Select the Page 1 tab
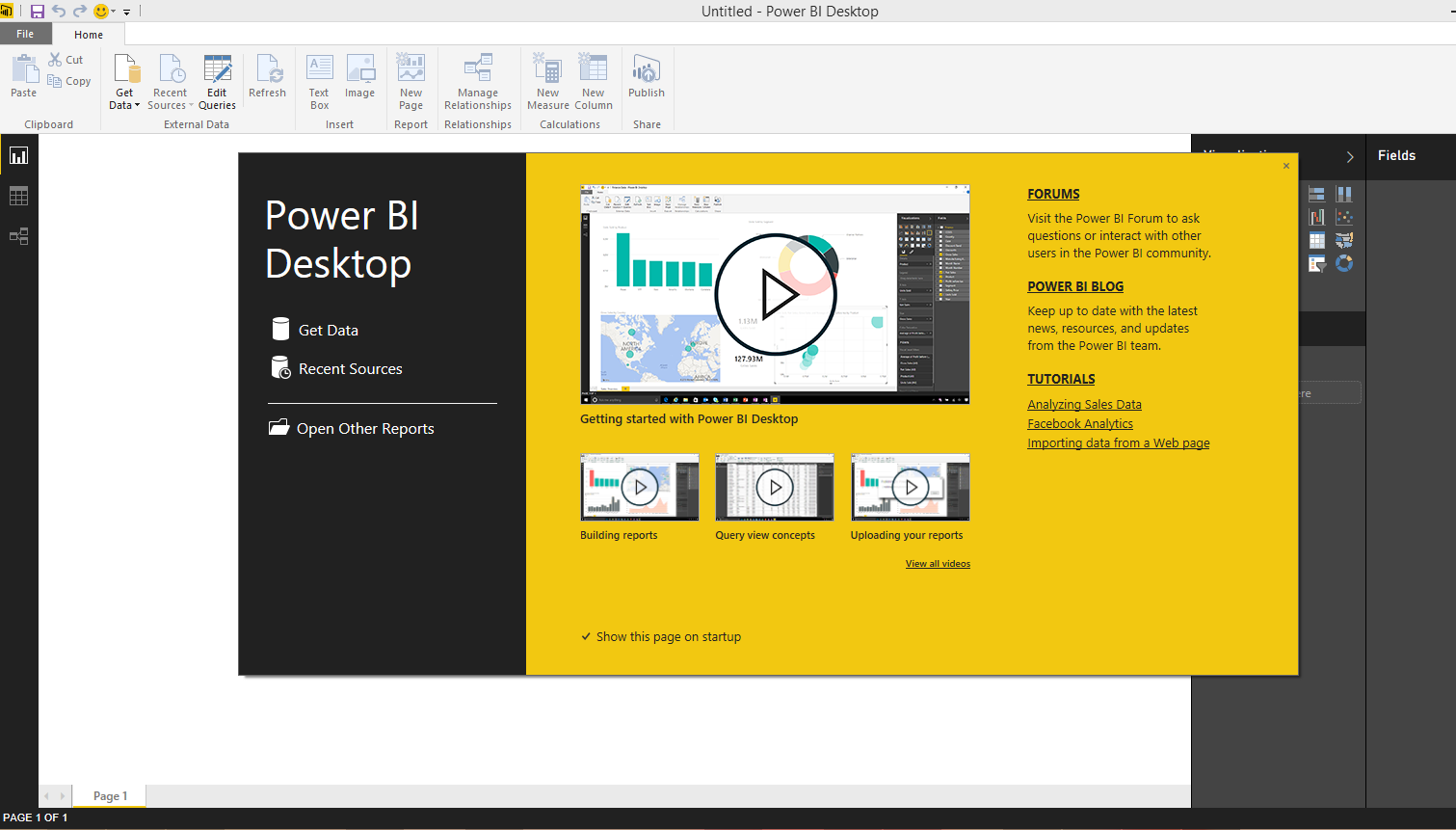The image size is (1456, 830). tap(108, 795)
